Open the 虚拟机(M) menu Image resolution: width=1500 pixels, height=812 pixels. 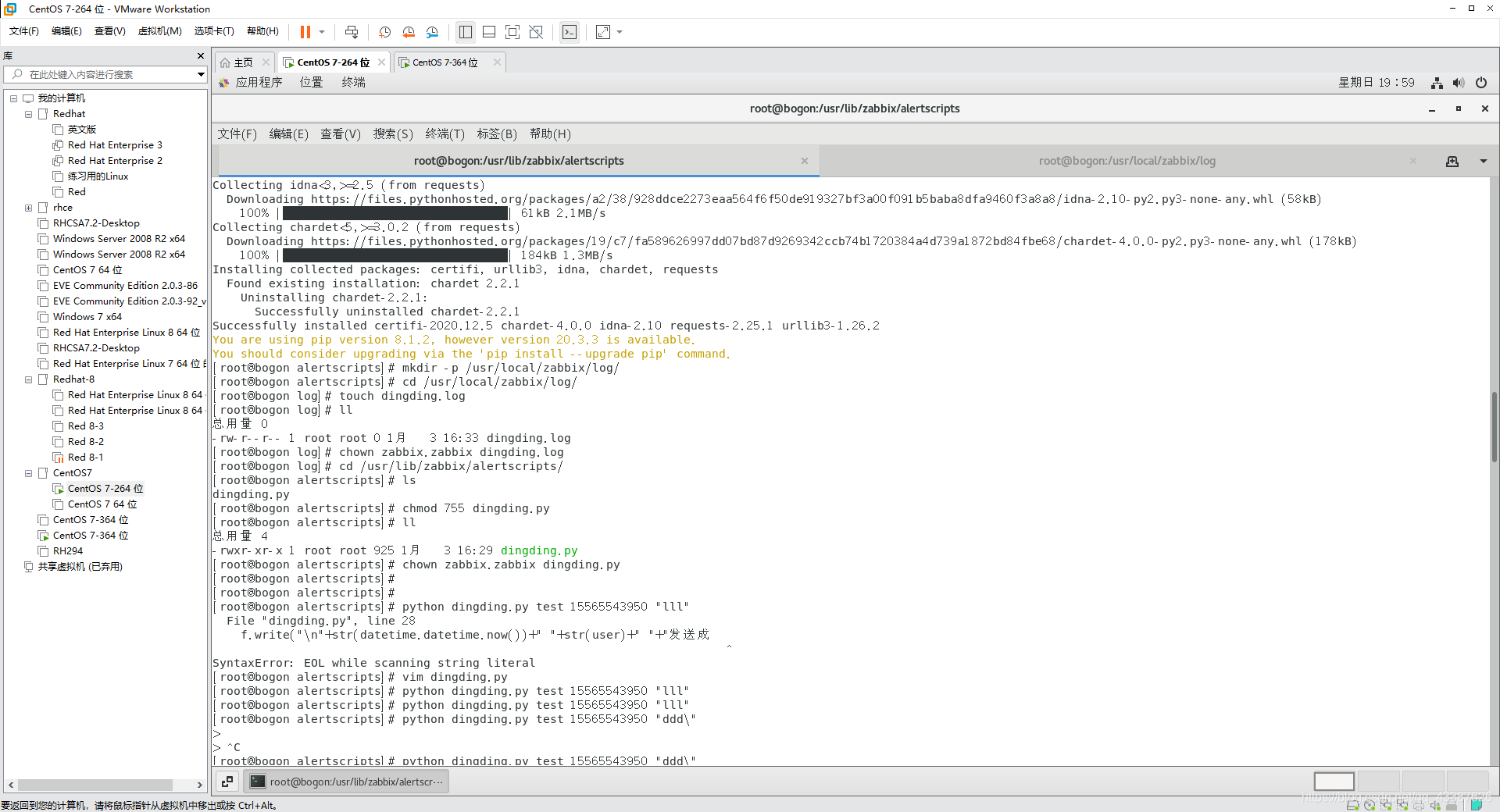tap(159, 31)
